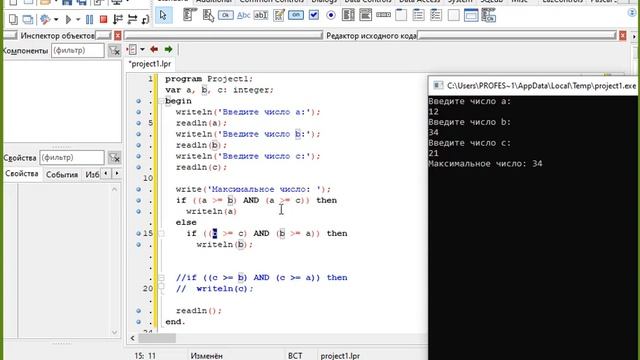
Task: Click the Изменён status bar entry
Action: [x=207, y=356]
